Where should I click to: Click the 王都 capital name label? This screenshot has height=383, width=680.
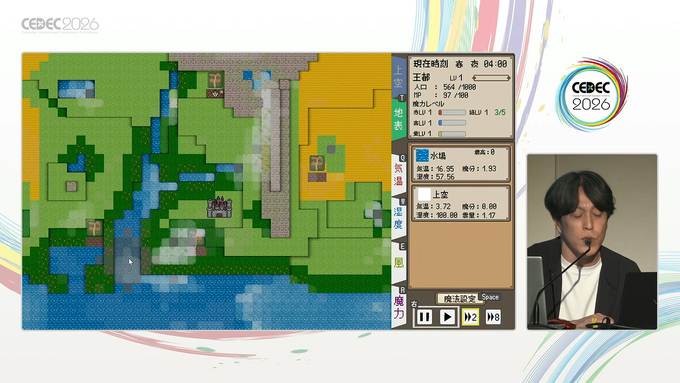click(422, 78)
